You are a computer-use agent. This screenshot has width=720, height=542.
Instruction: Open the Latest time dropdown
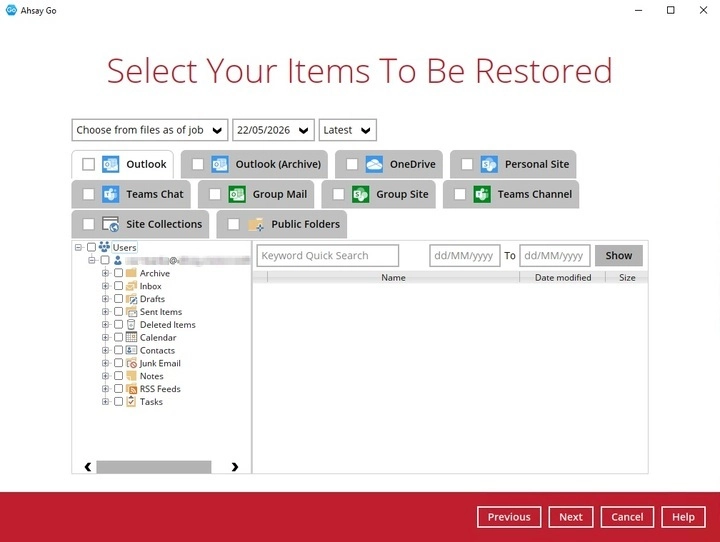pos(348,130)
